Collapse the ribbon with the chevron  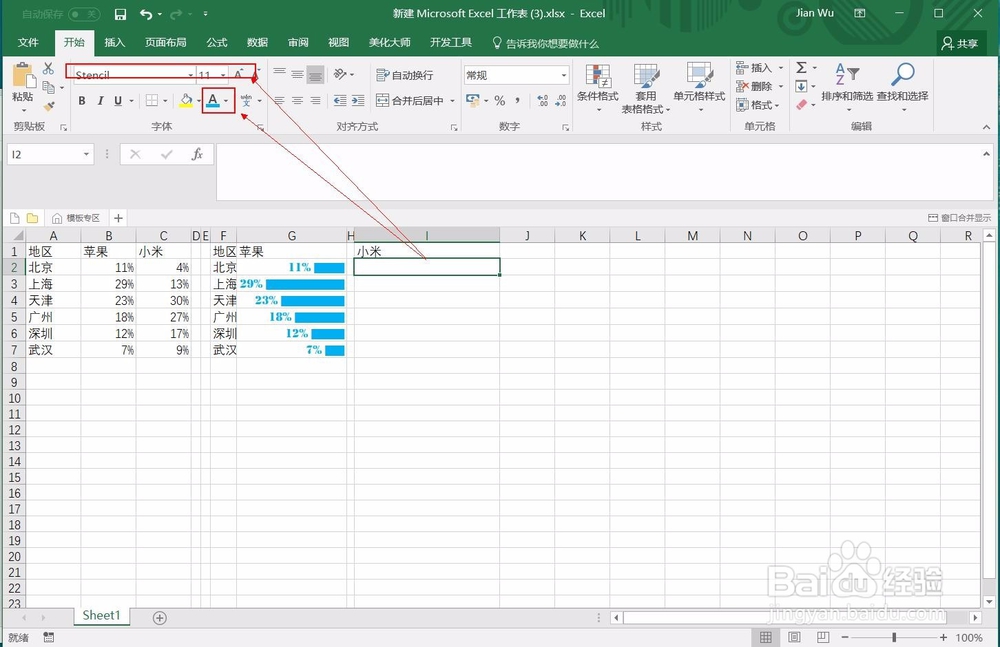click(x=987, y=127)
